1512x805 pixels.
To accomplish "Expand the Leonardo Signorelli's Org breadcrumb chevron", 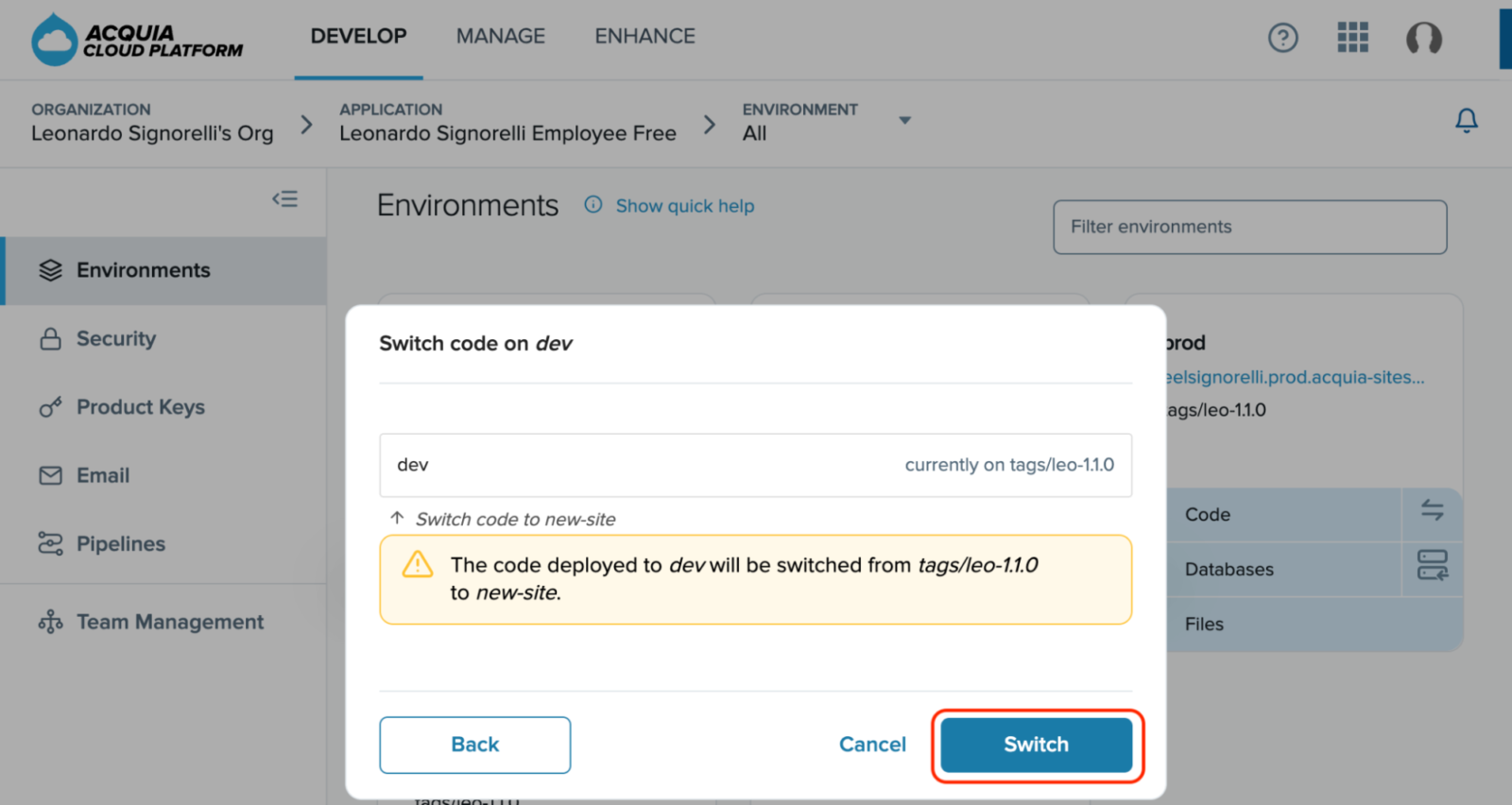I will coord(305,123).
